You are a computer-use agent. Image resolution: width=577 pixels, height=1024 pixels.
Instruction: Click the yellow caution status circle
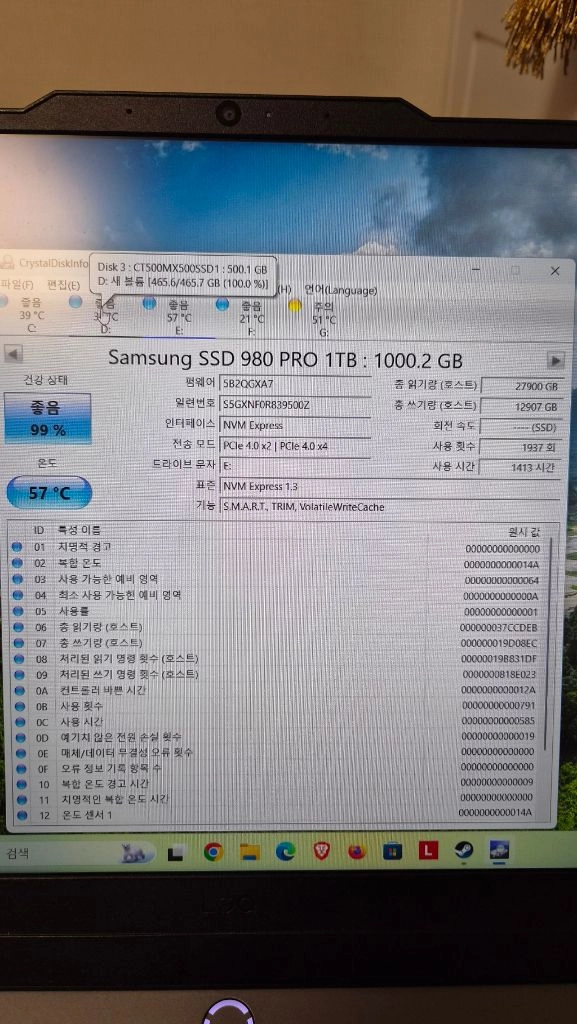[295, 306]
